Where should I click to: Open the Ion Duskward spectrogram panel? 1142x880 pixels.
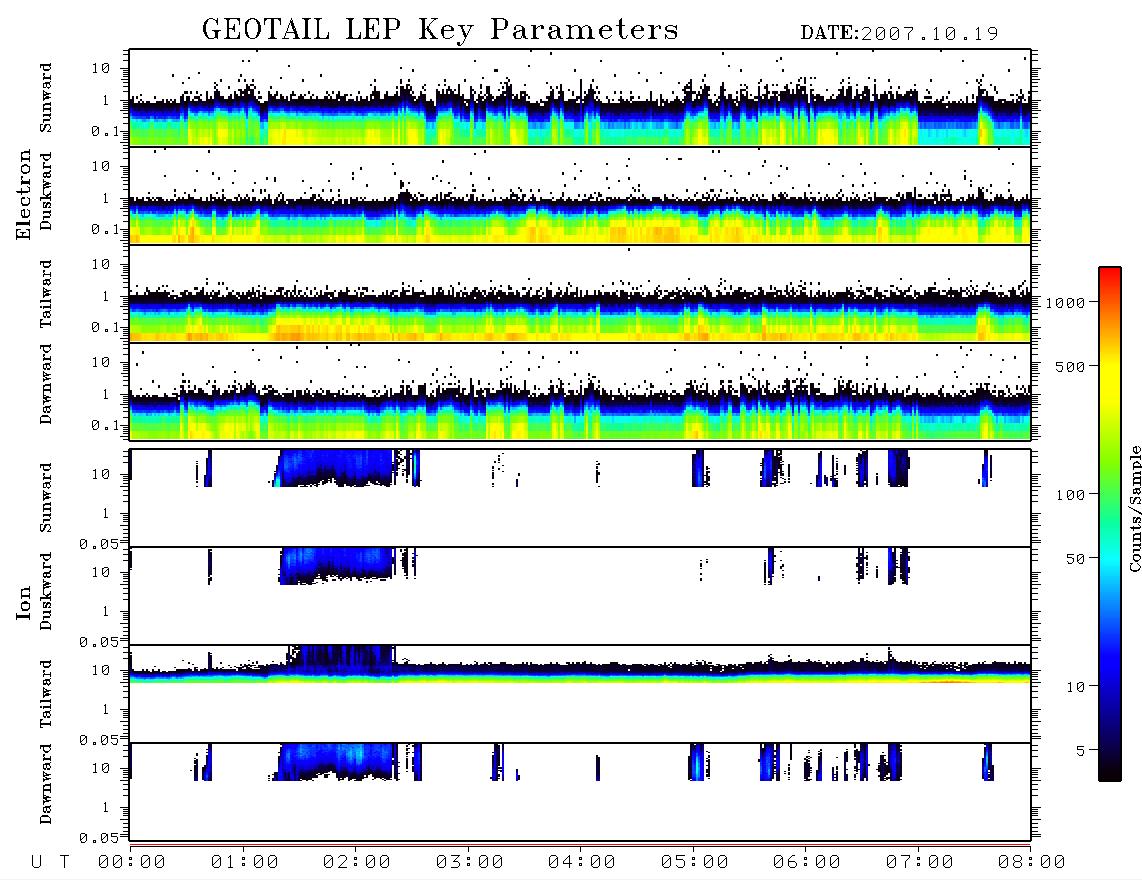click(580, 595)
